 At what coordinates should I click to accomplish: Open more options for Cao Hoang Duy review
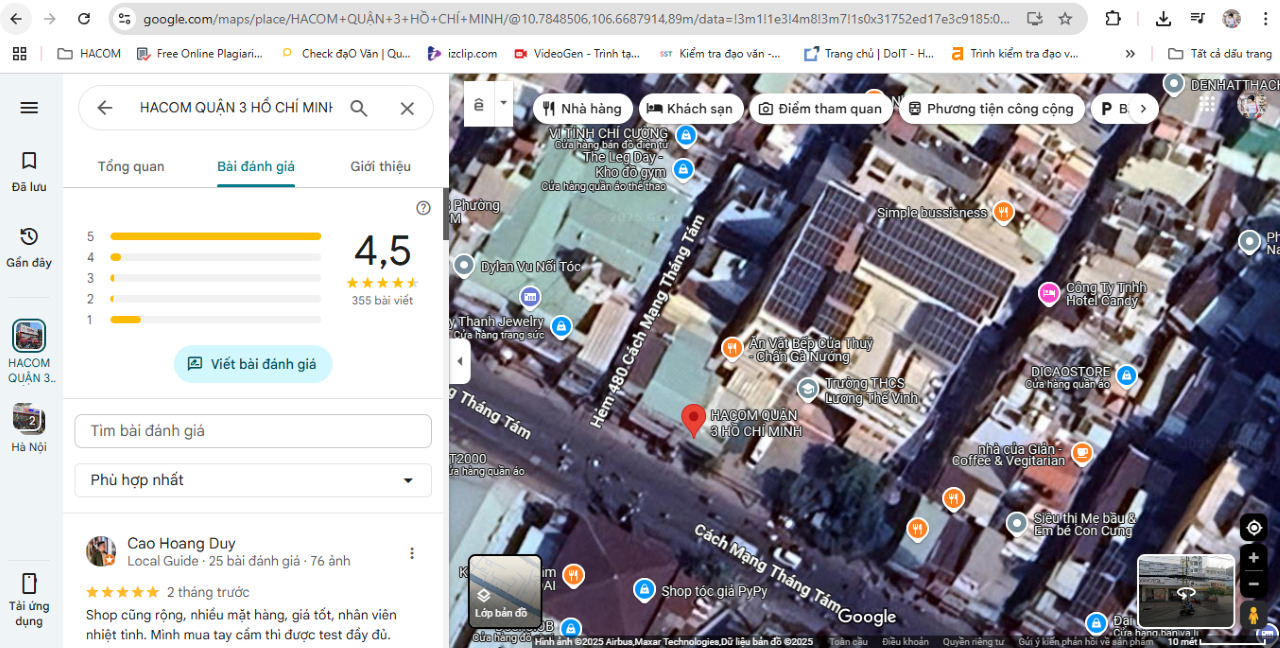411,553
